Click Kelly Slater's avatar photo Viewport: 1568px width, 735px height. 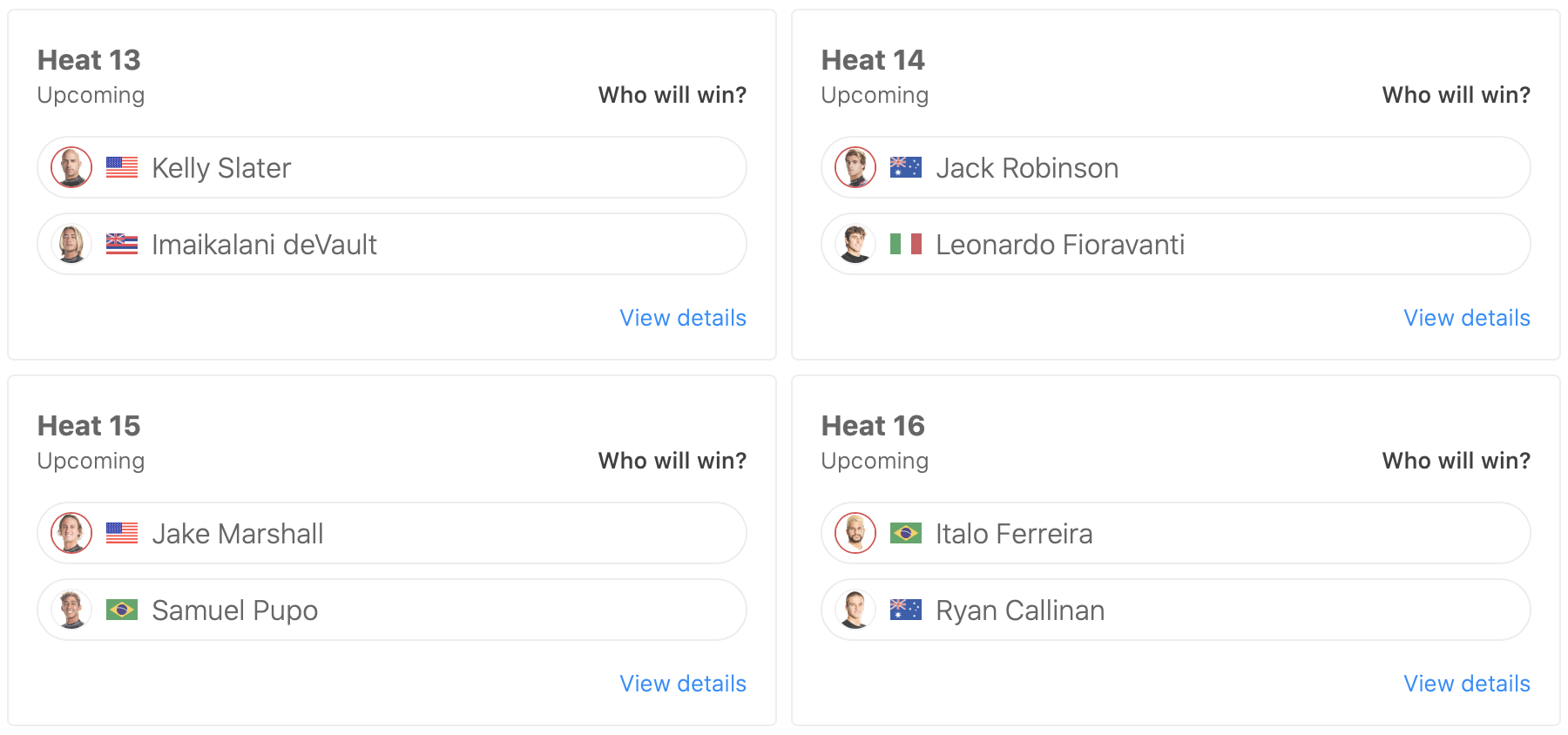(71, 167)
